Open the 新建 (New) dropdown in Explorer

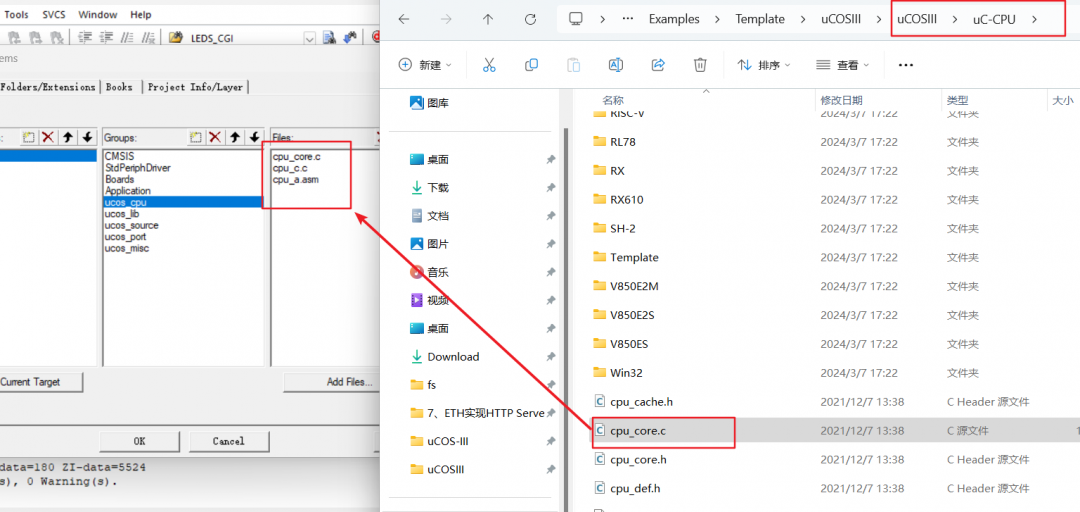coord(426,65)
